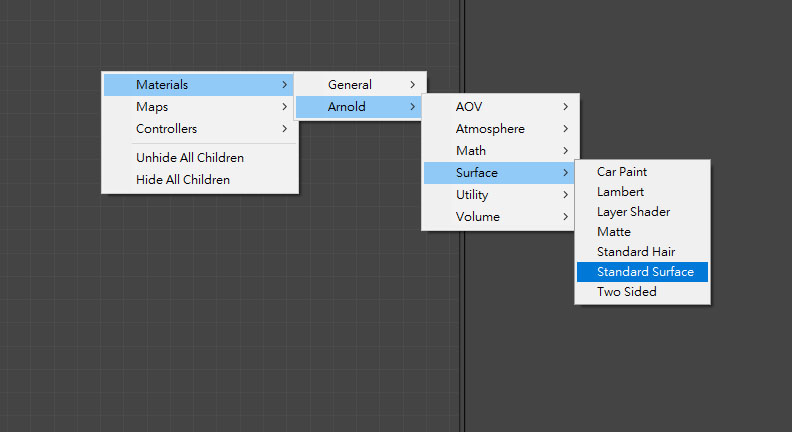
Task: Open the Materials submenu
Action: click(x=162, y=85)
